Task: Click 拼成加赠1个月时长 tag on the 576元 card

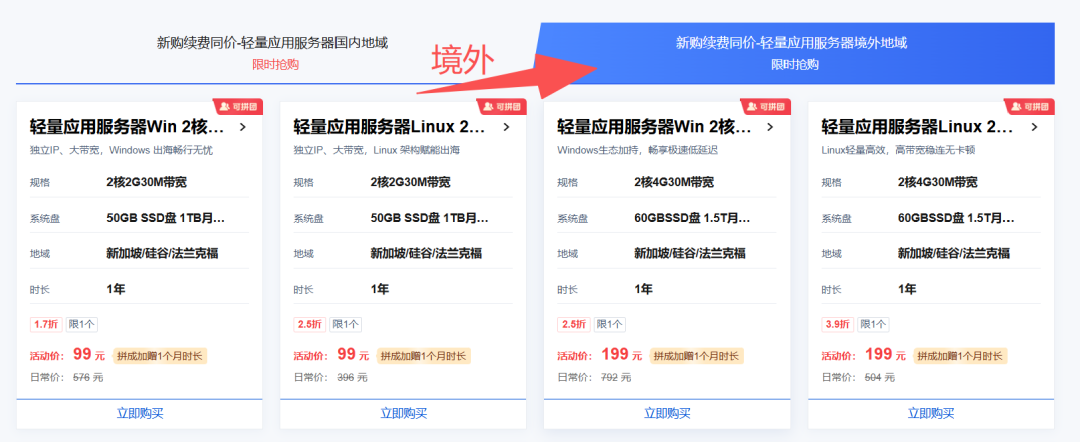Action: [160, 356]
